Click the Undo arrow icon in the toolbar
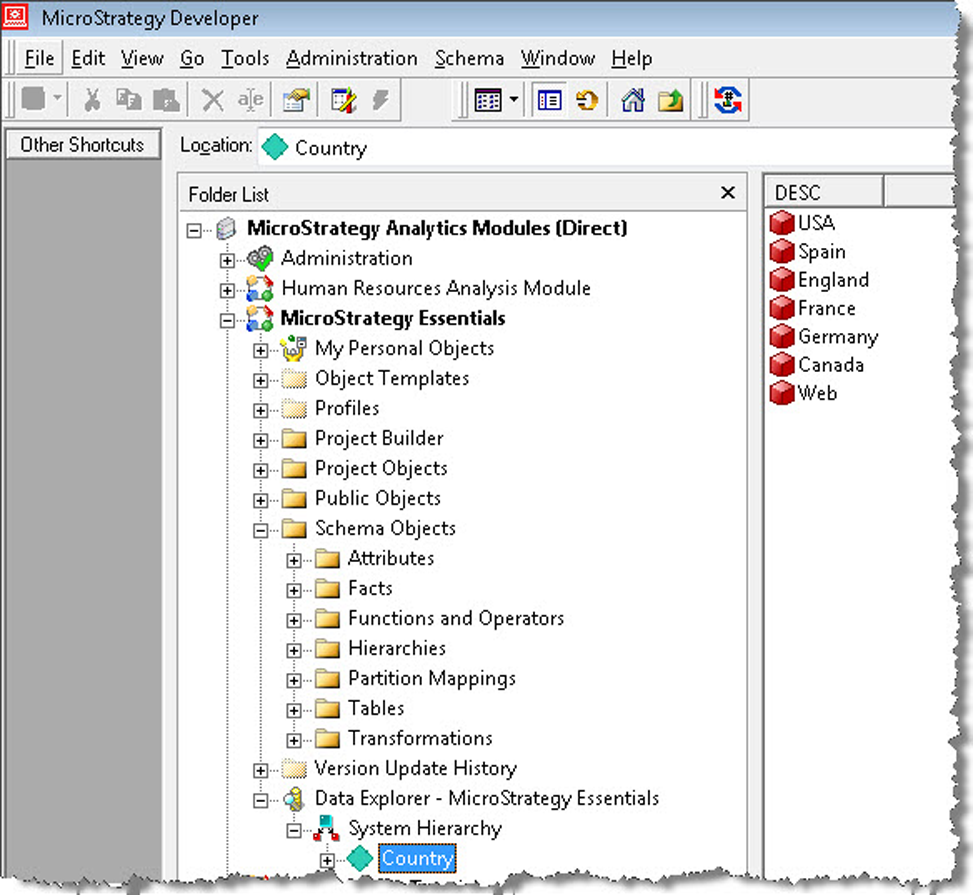Viewport: 973px width, 895px height. pyautogui.click(x=588, y=99)
